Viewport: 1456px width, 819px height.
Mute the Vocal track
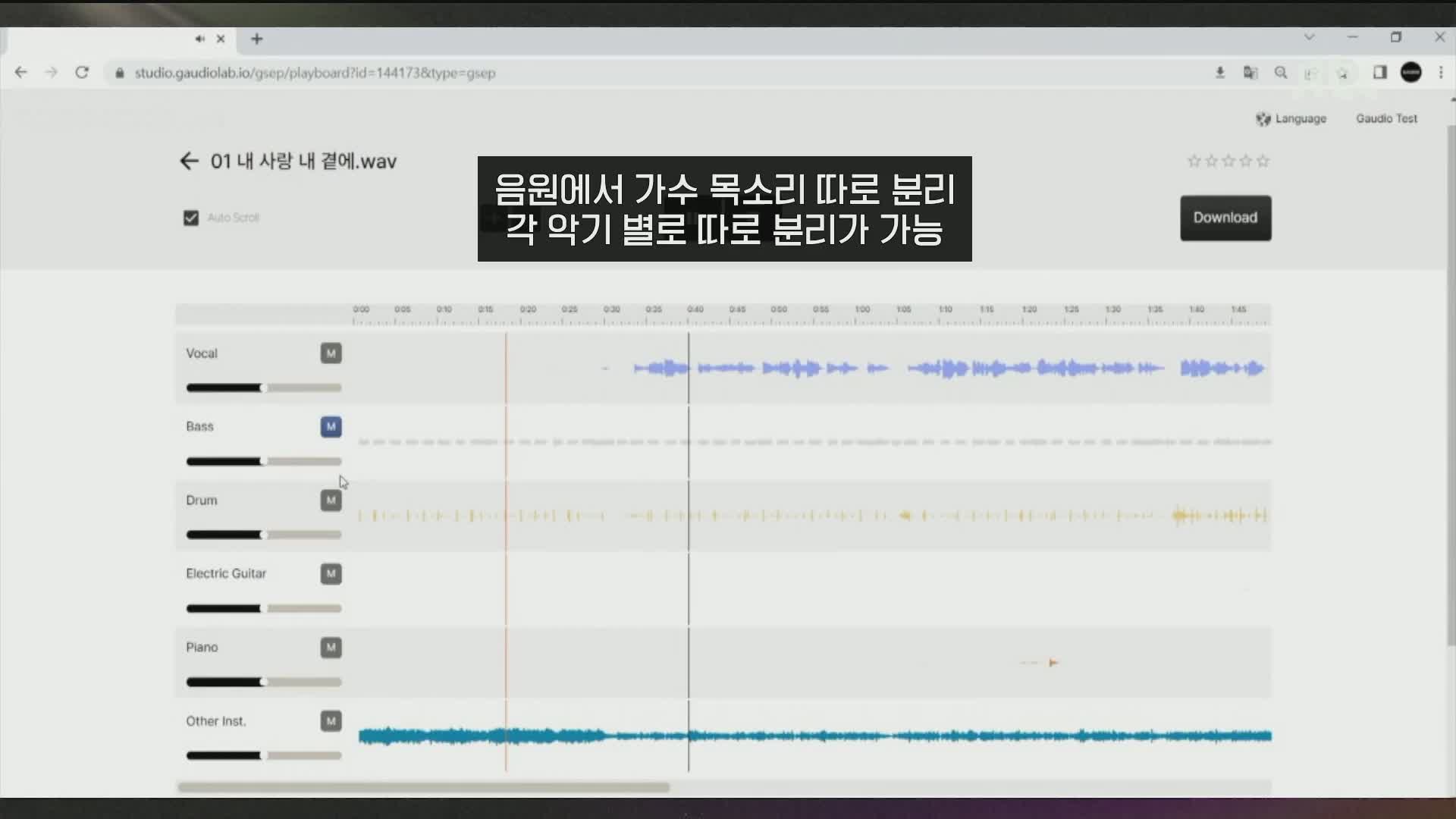point(331,353)
